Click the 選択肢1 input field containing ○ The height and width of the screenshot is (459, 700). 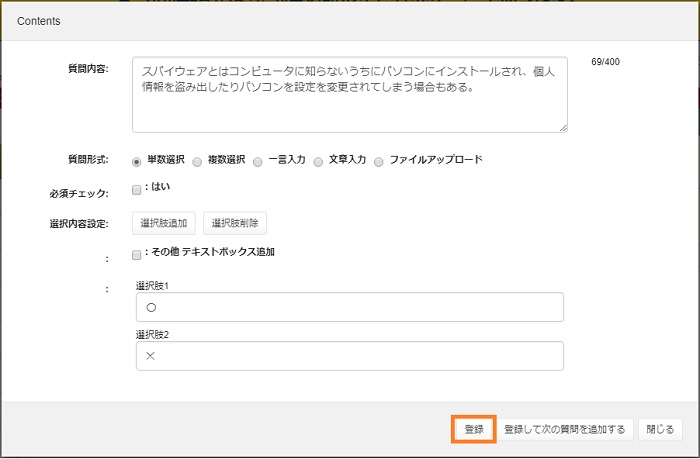[350, 307]
